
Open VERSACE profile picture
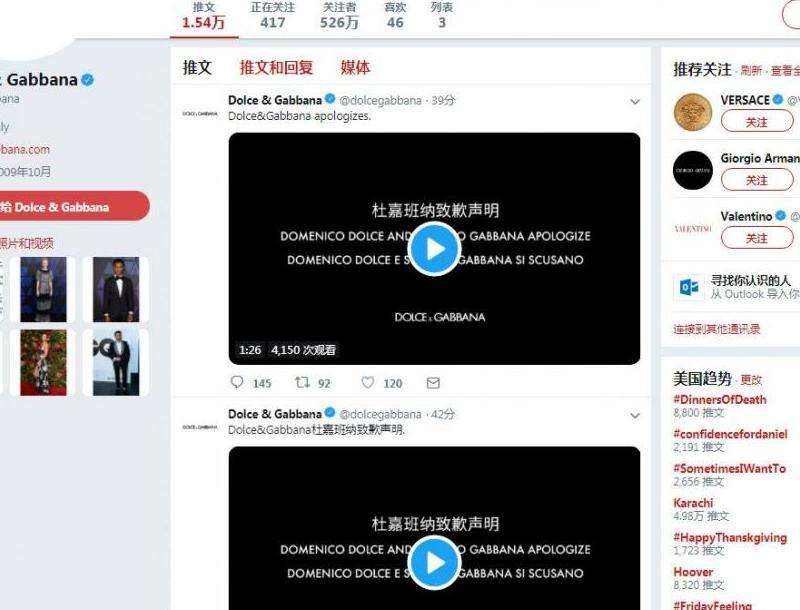(x=693, y=112)
